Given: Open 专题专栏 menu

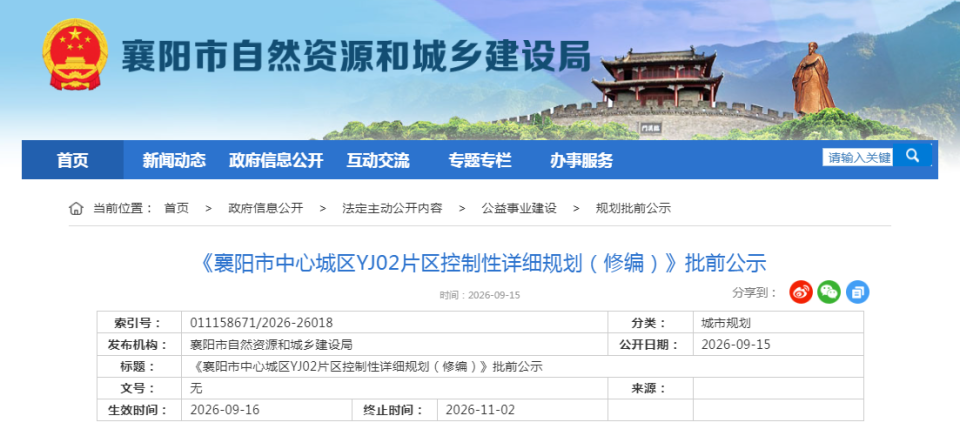Looking at the screenshot, I should tap(479, 160).
